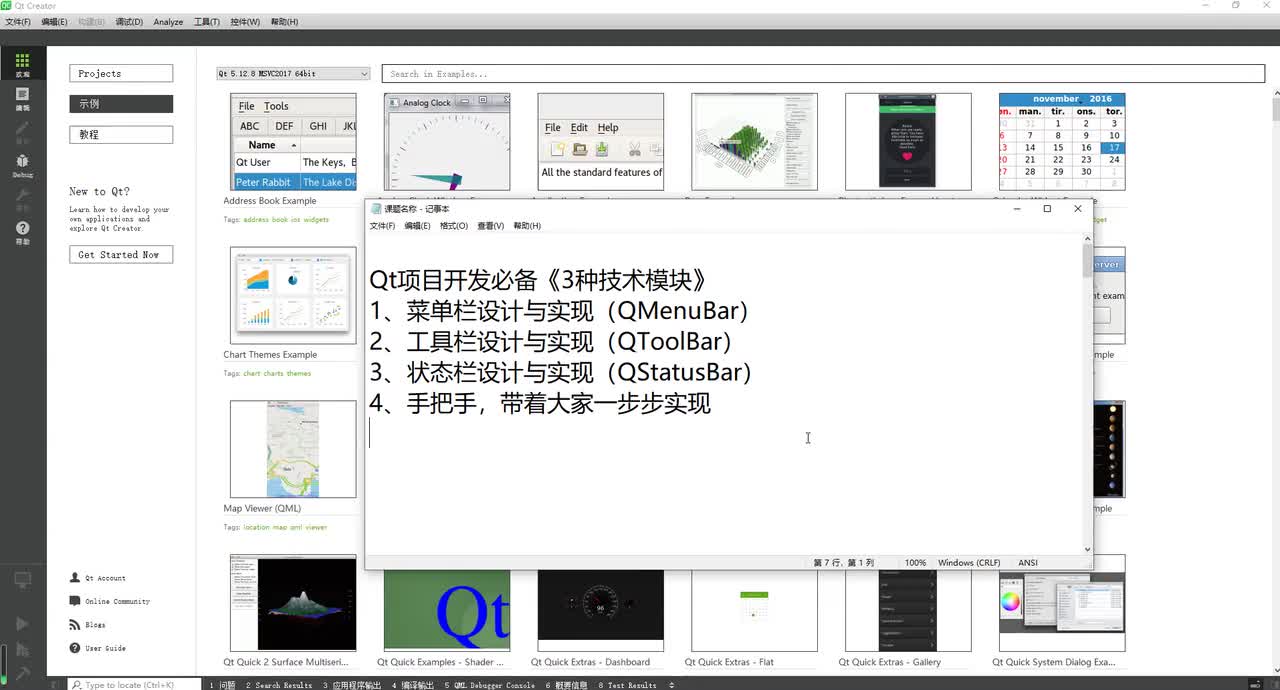This screenshot has height=690, width=1280.
Task: Open the Qt Quick Extras - Gallery thumbnail
Action: pos(908,610)
